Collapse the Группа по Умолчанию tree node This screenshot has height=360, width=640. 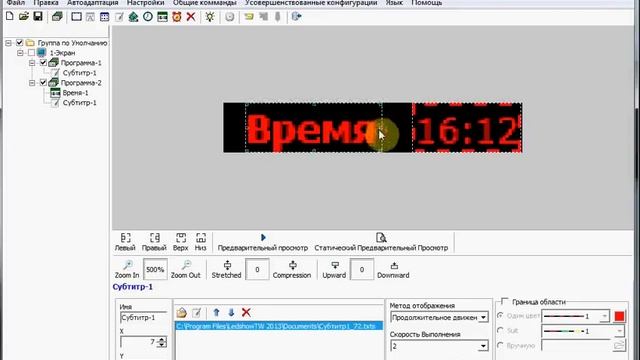[x=8, y=43]
